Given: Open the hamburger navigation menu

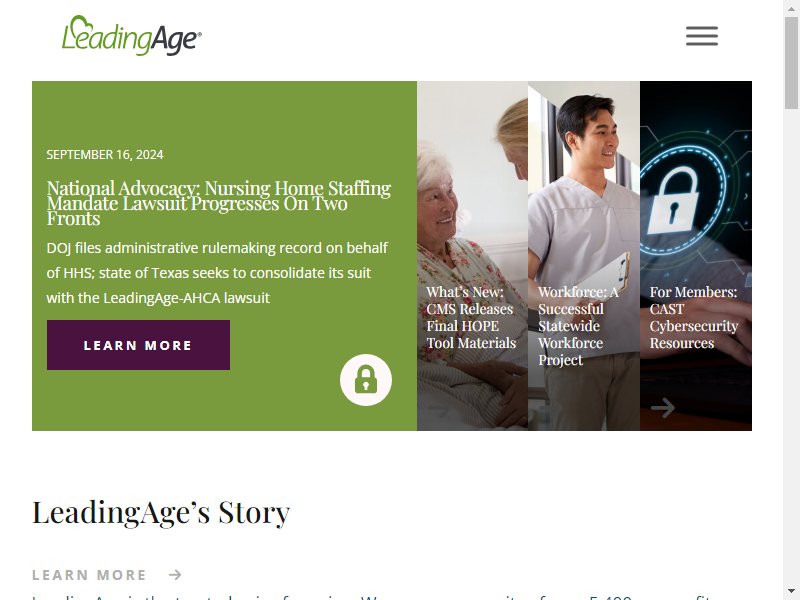Looking at the screenshot, I should point(702,36).
